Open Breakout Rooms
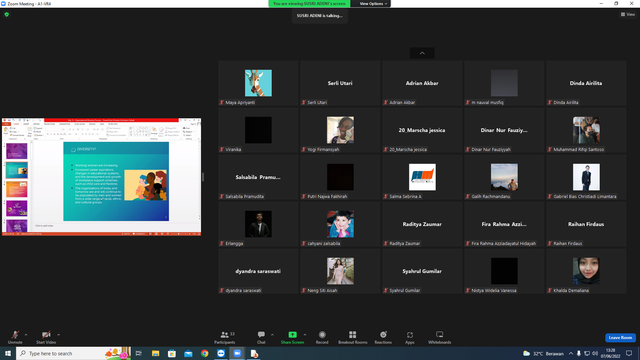 353,338
